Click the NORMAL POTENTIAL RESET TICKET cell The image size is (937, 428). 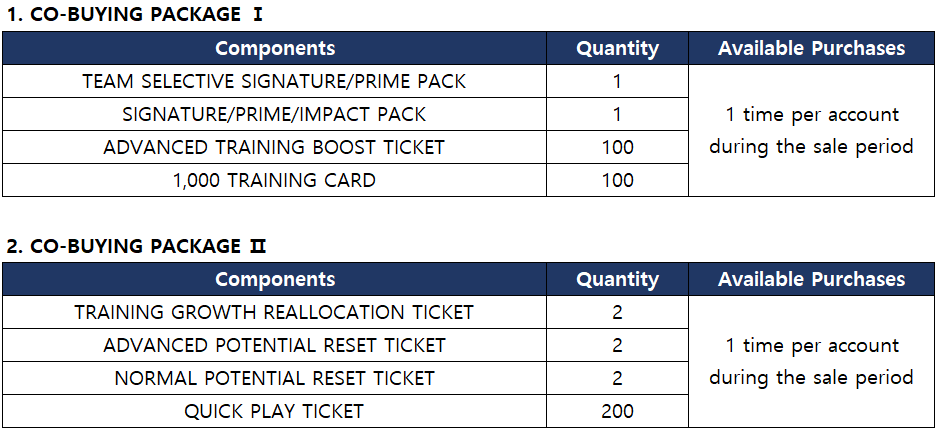coord(275,378)
